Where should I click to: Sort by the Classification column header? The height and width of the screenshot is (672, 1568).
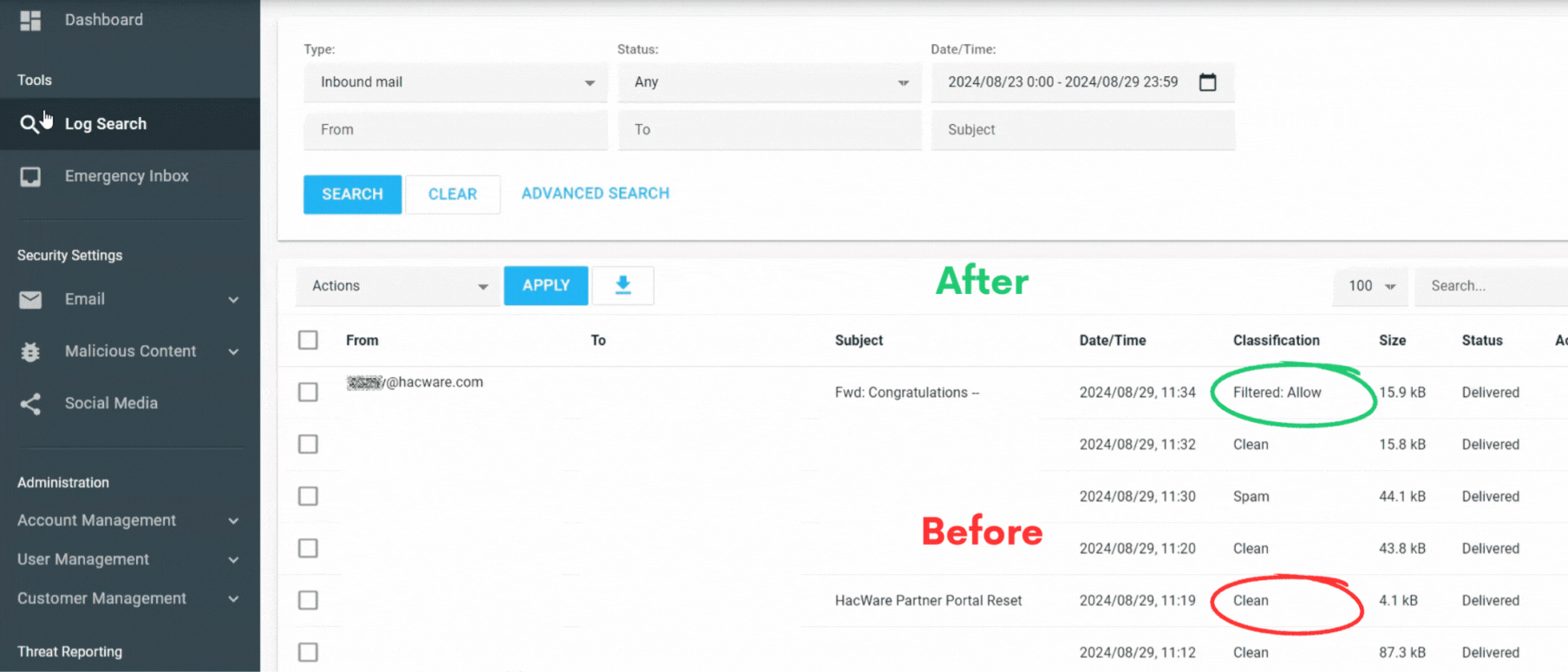1277,340
